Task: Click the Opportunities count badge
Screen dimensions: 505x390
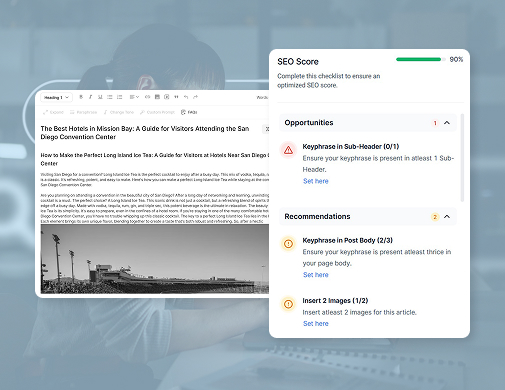Action: coord(435,123)
